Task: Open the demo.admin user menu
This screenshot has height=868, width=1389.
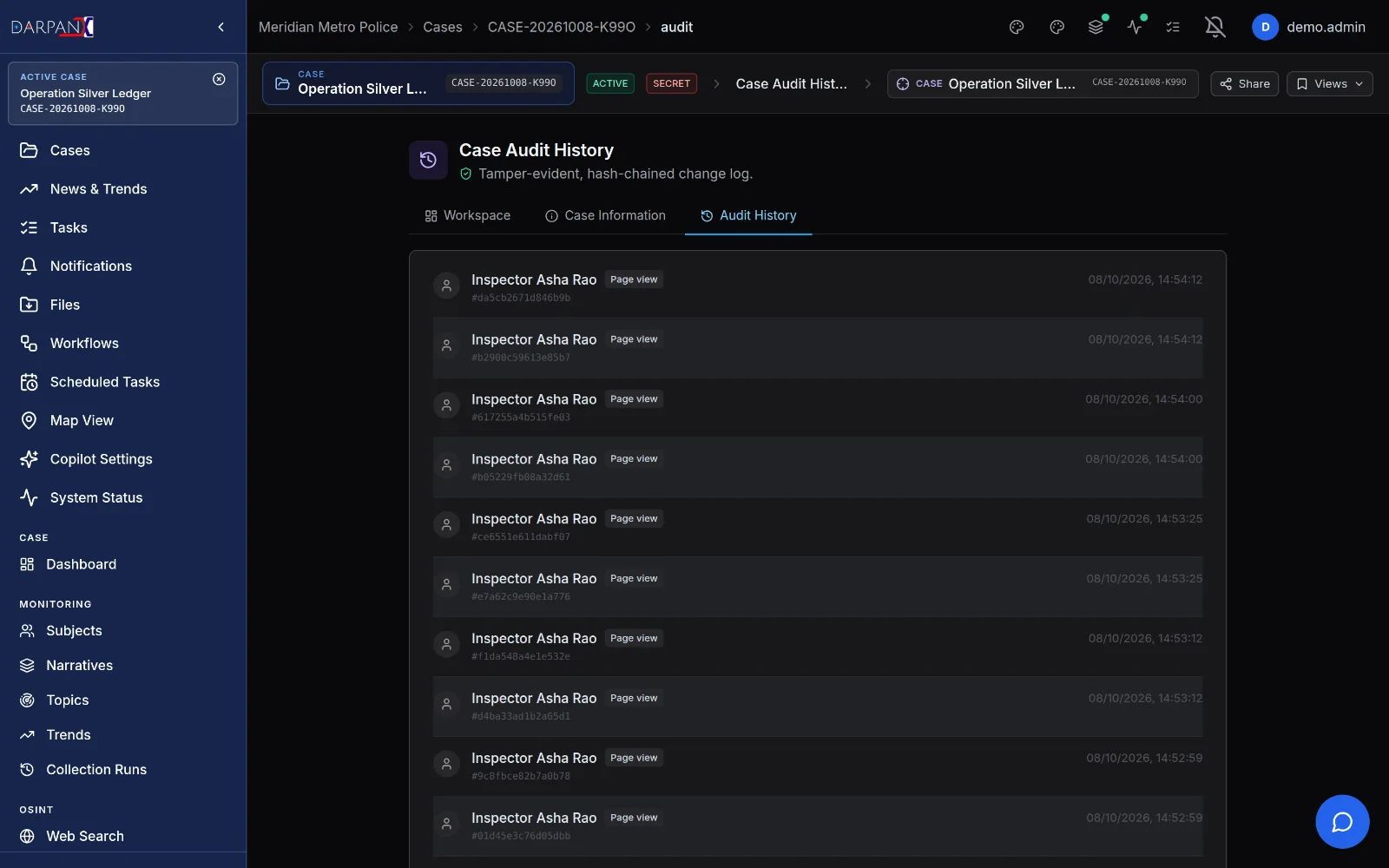Action: click(1309, 27)
